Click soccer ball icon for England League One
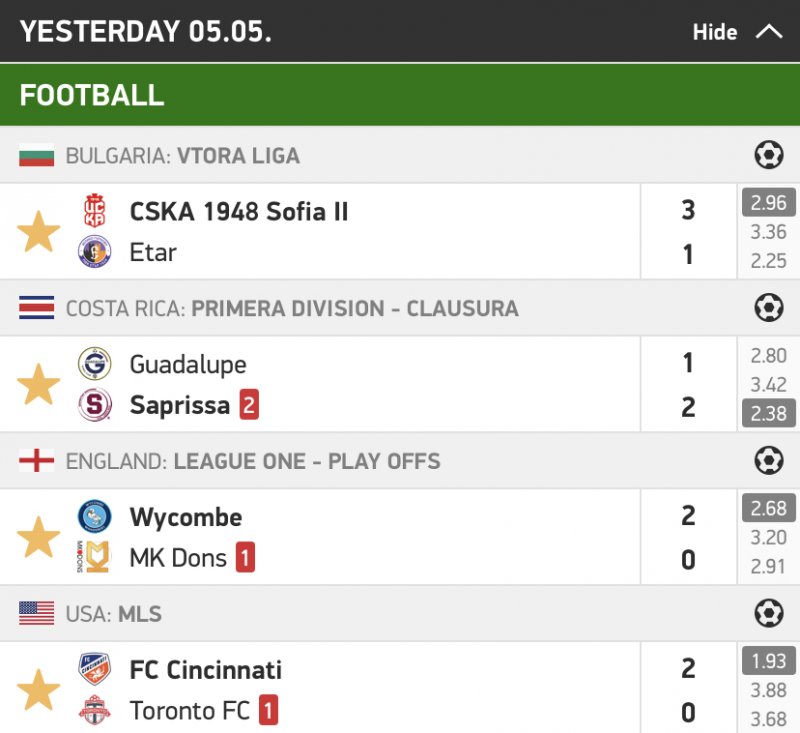Image resolution: width=800 pixels, height=733 pixels. [x=768, y=461]
